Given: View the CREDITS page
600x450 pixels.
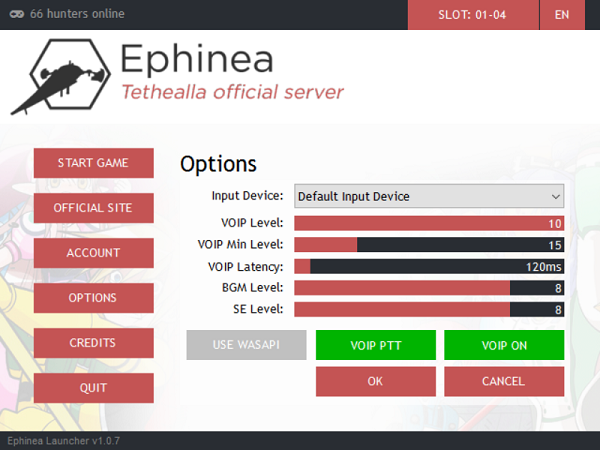Looking at the screenshot, I should 94,343.
